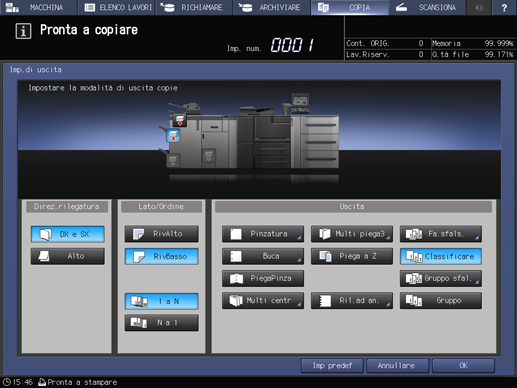This screenshot has height=388, width=517.
Task: Open help with question mark icon
Action: click(x=504, y=7)
